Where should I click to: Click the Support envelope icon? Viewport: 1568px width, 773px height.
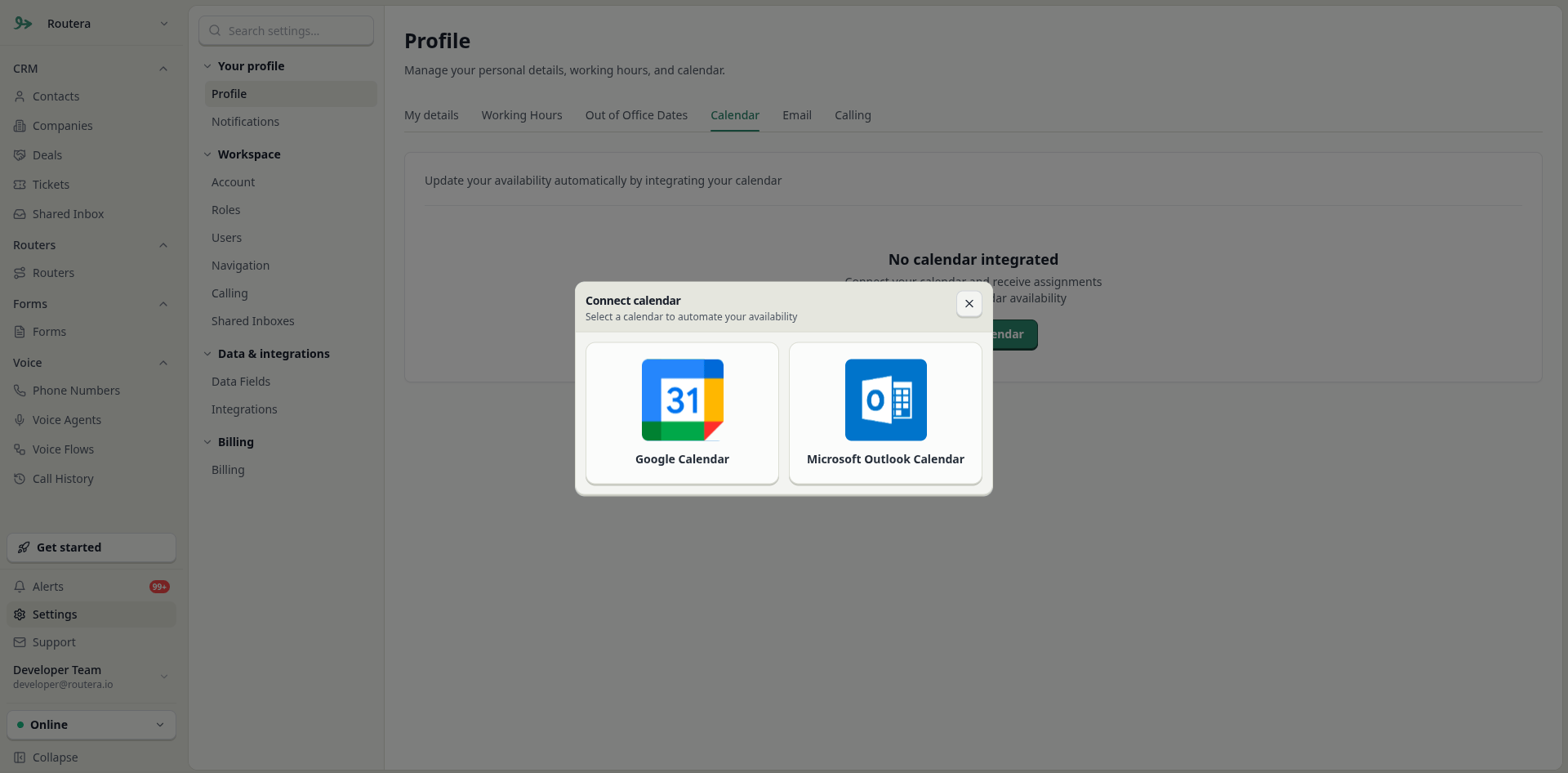tap(20, 642)
